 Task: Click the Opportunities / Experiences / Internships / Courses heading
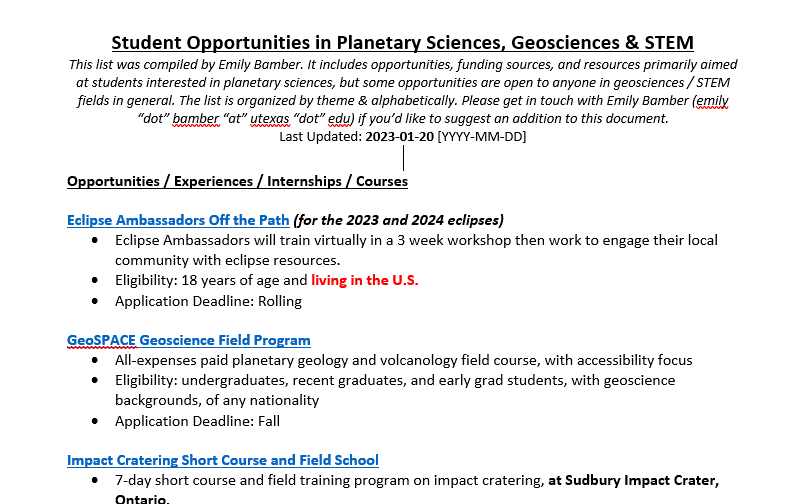coord(237,181)
